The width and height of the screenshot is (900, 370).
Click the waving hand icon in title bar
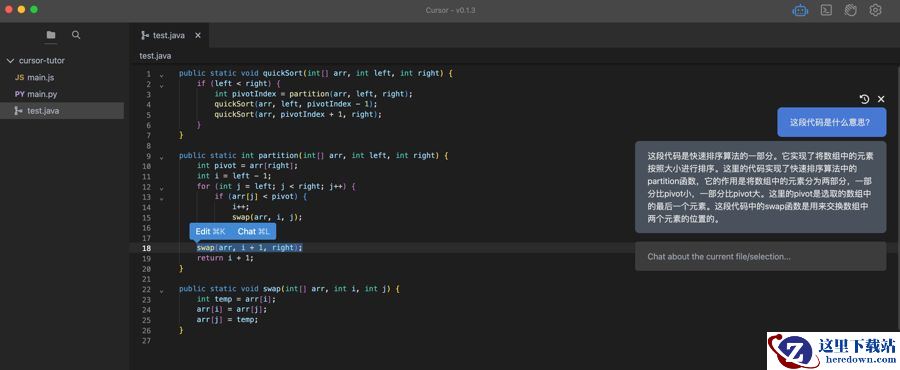coord(850,10)
